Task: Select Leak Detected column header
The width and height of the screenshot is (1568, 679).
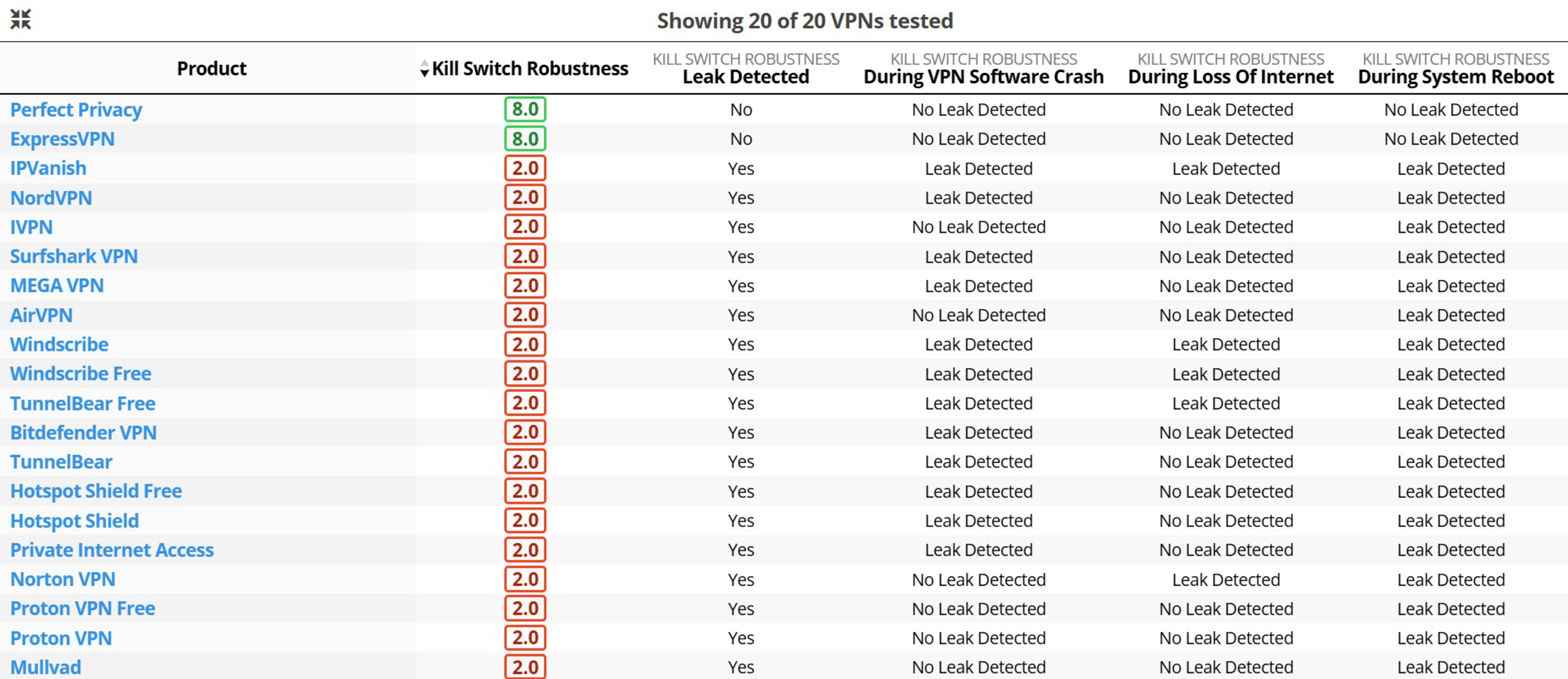Action: click(x=746, y=77)
